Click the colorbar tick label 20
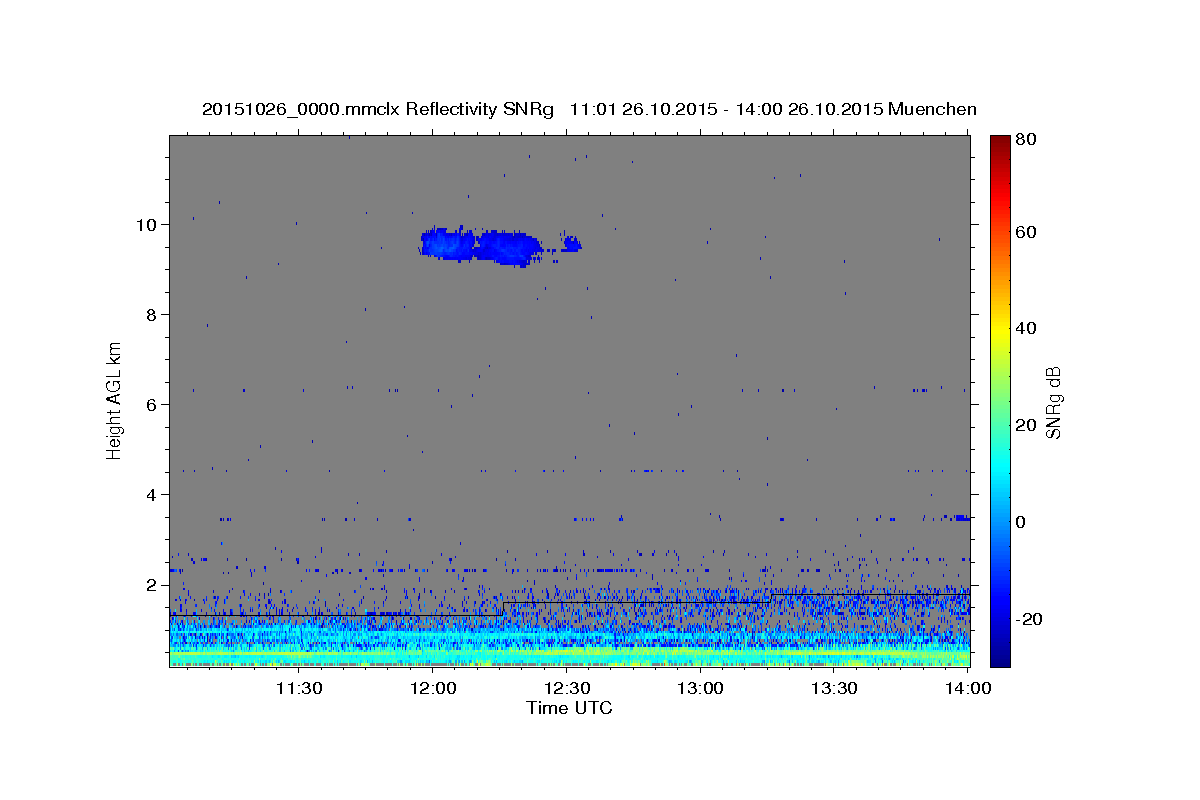Image resolution: width=1200 pixels, height=800 pixels. pos(1026,425)
